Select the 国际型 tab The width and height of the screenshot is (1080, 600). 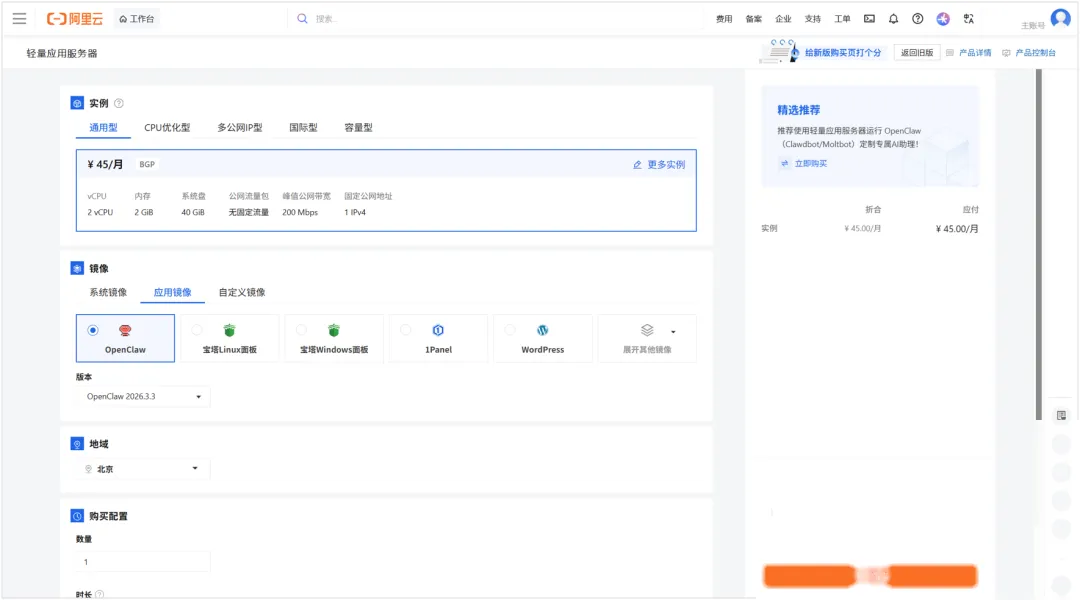[x=303, y=127]
